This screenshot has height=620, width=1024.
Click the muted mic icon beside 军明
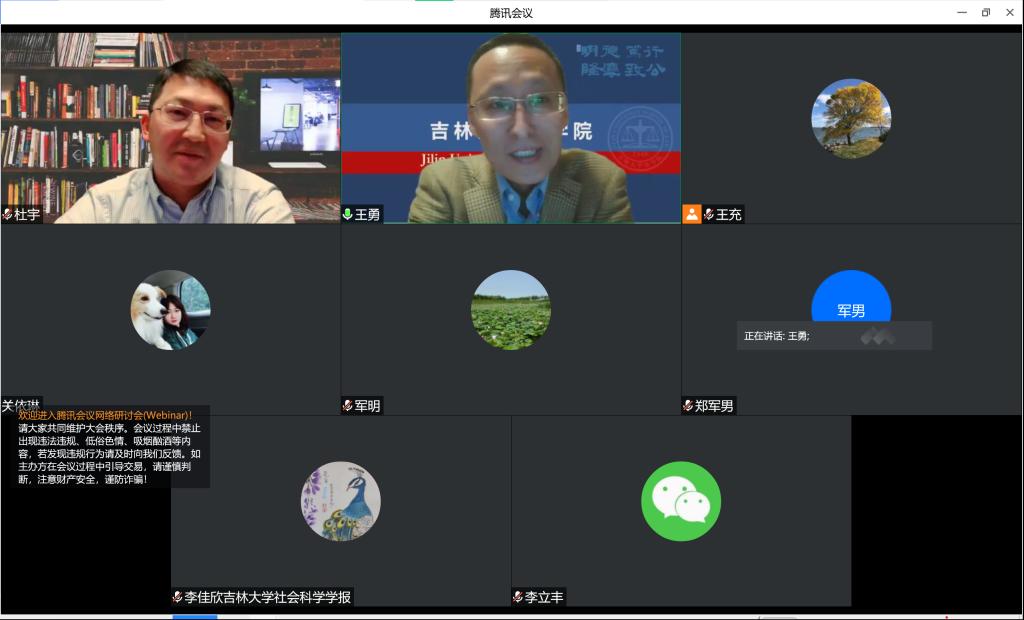click(x=348, y=406)
